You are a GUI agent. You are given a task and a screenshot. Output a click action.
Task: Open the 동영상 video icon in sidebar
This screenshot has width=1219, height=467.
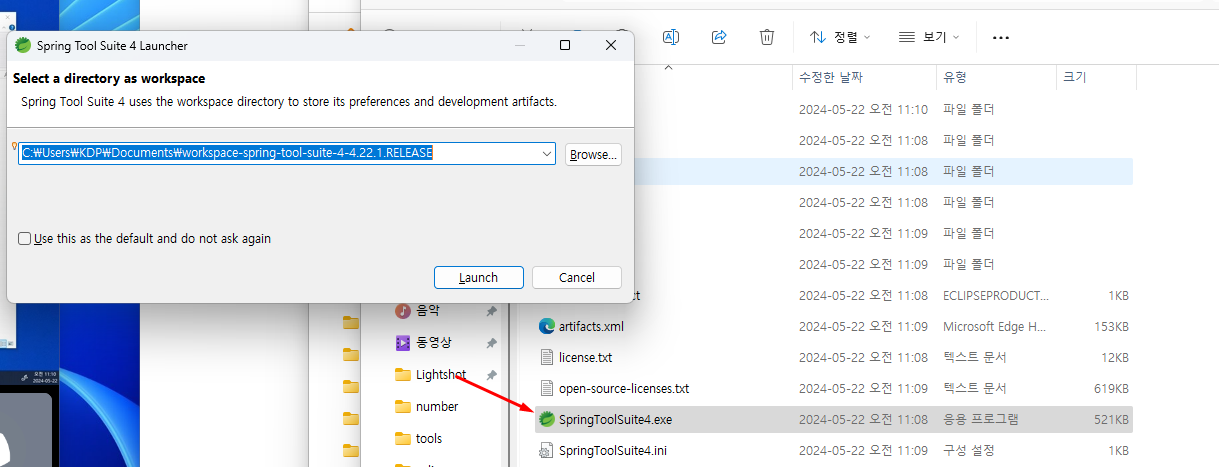click(403, 343)
